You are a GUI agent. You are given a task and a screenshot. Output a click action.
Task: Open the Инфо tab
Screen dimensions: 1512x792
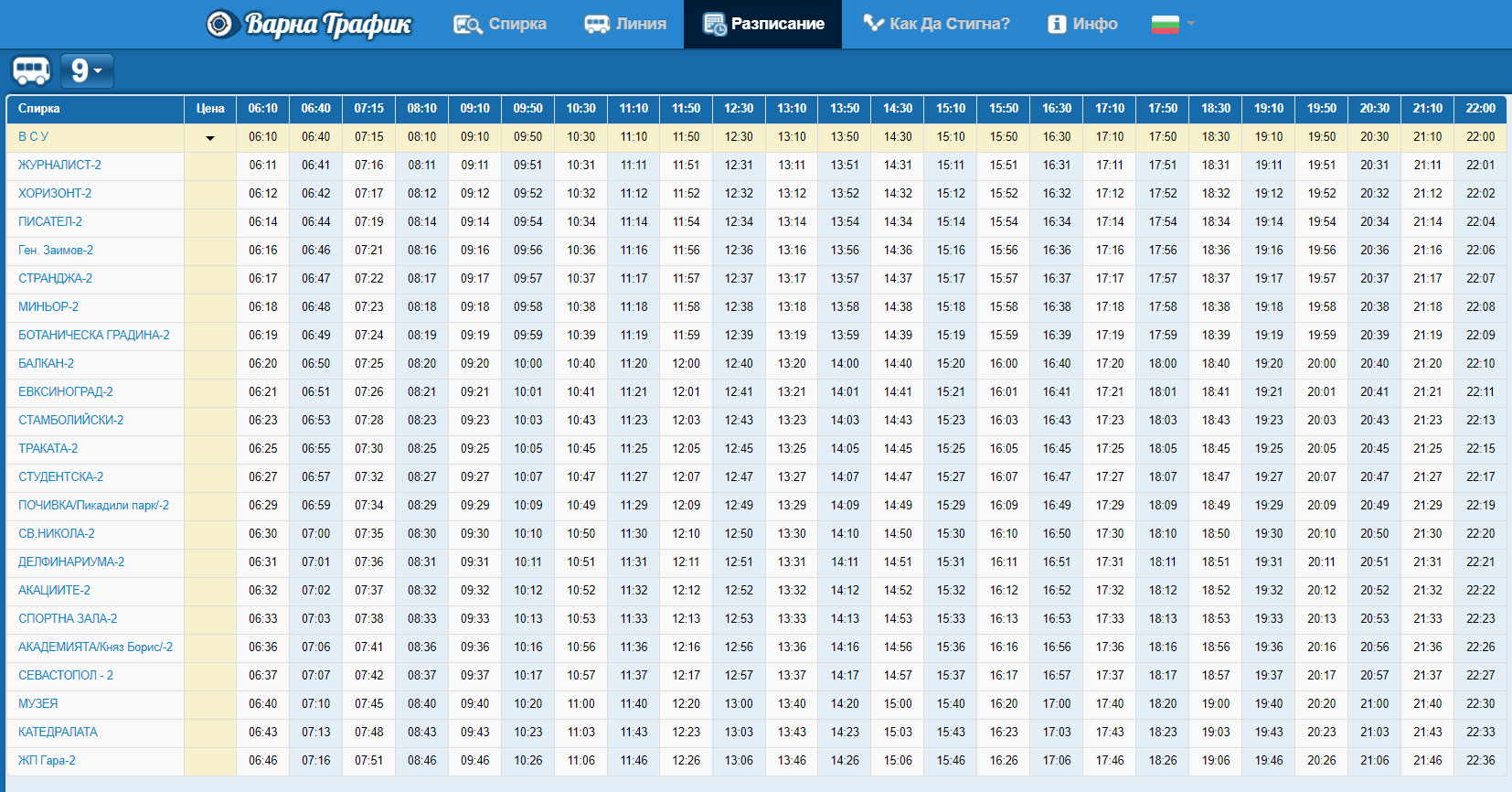pyautogui.click(x=1082, y=24)
